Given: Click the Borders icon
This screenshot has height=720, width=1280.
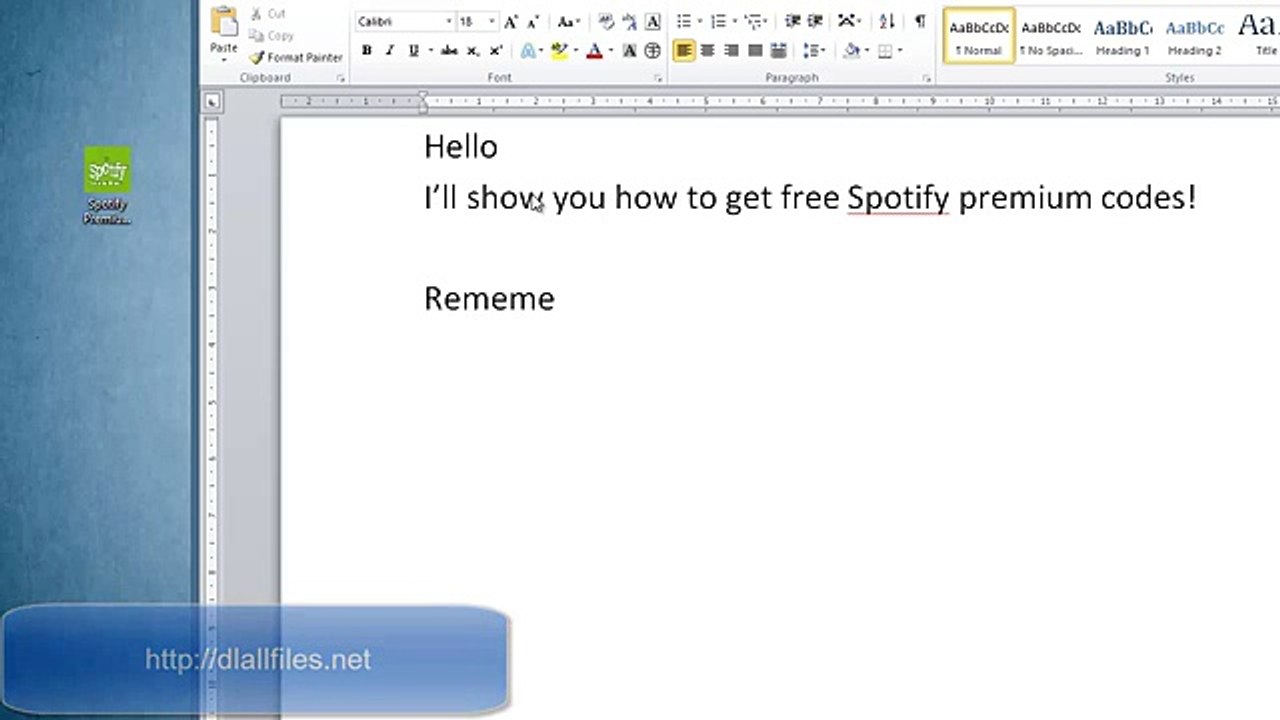Looking at the screenshot, I should tap(885, 50).
